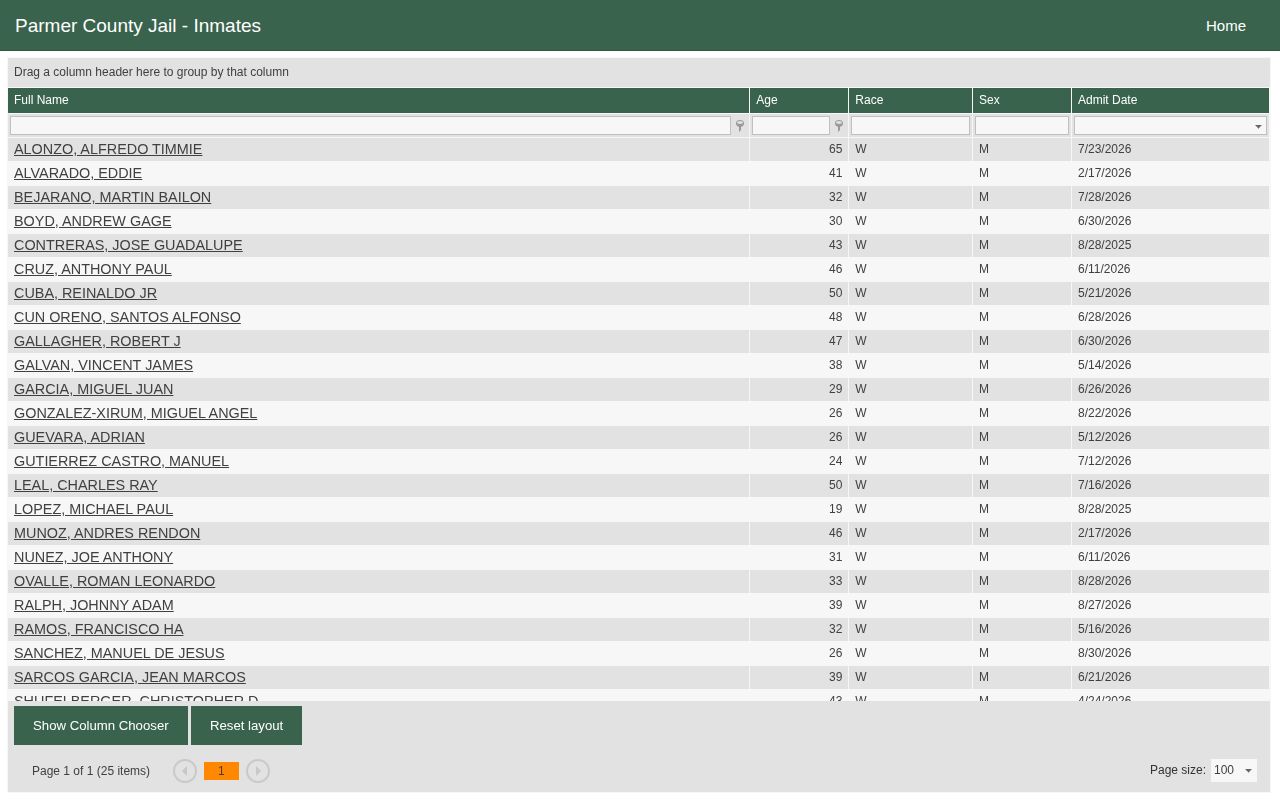Click Show Column Chooser button
Viewport: 1280px width, 800px height.
(101, 726)
